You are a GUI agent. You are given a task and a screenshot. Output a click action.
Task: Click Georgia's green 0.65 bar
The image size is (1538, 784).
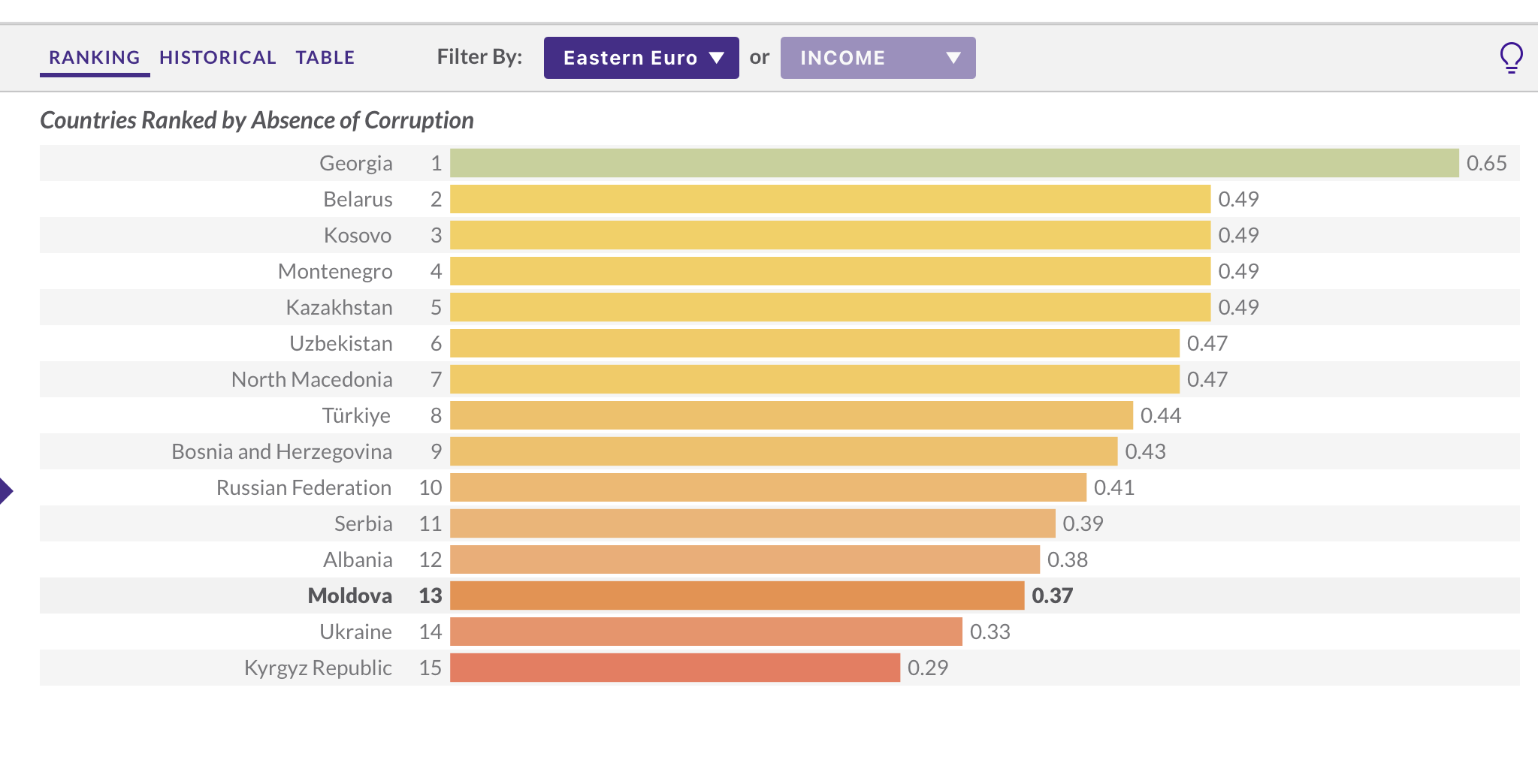(953, 163)
